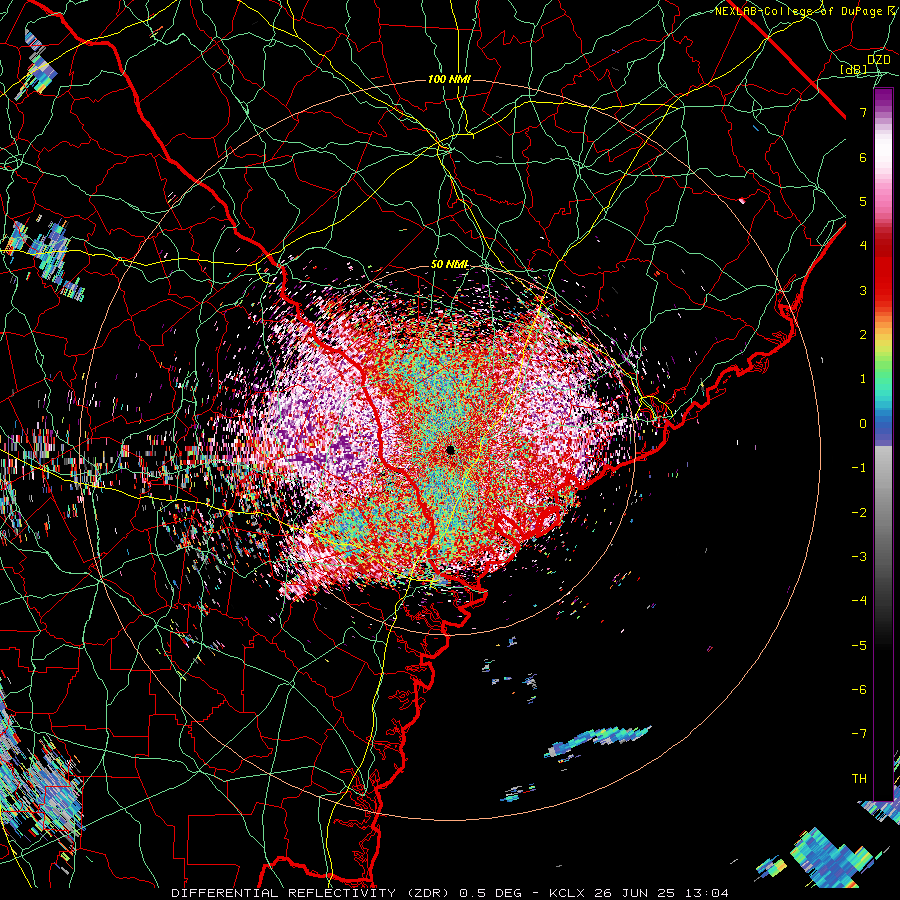Viewport: 900px width, 900px height.
Task: Click the -5 value on the color scale
Action: [x=859, y=646]
